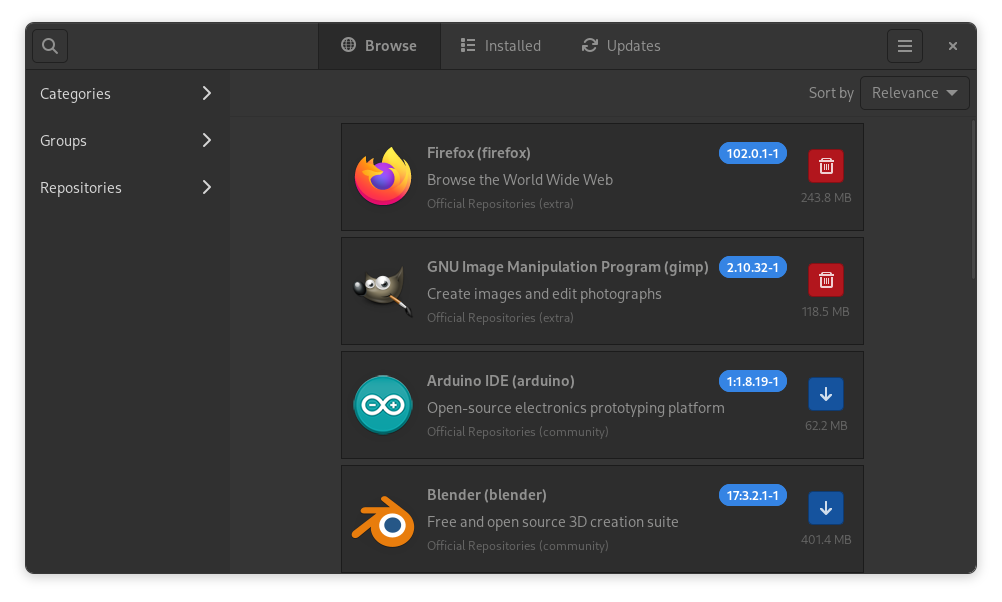The image size is (1002, 602).
Task: Click Arduino's 'Official Repositories (community)' label
Action: [x=518, y=432]
